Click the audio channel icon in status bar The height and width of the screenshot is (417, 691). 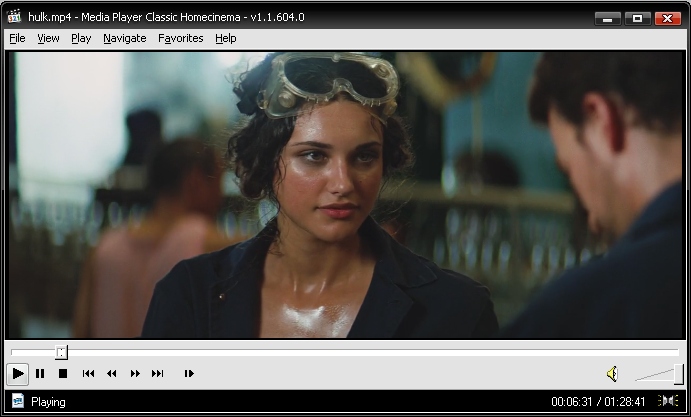[669, 402]
